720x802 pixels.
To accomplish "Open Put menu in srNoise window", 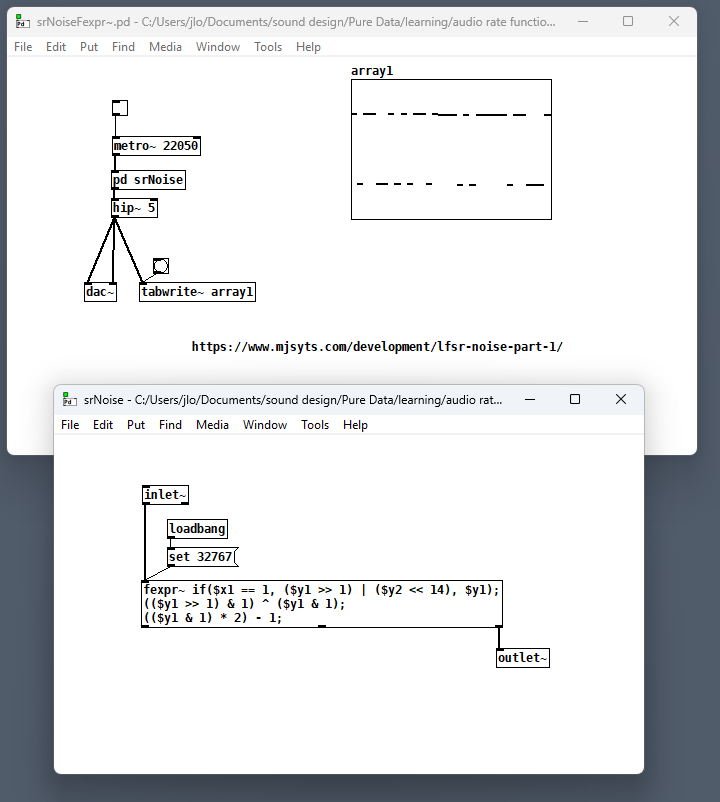I will click(x=136, y=425).
